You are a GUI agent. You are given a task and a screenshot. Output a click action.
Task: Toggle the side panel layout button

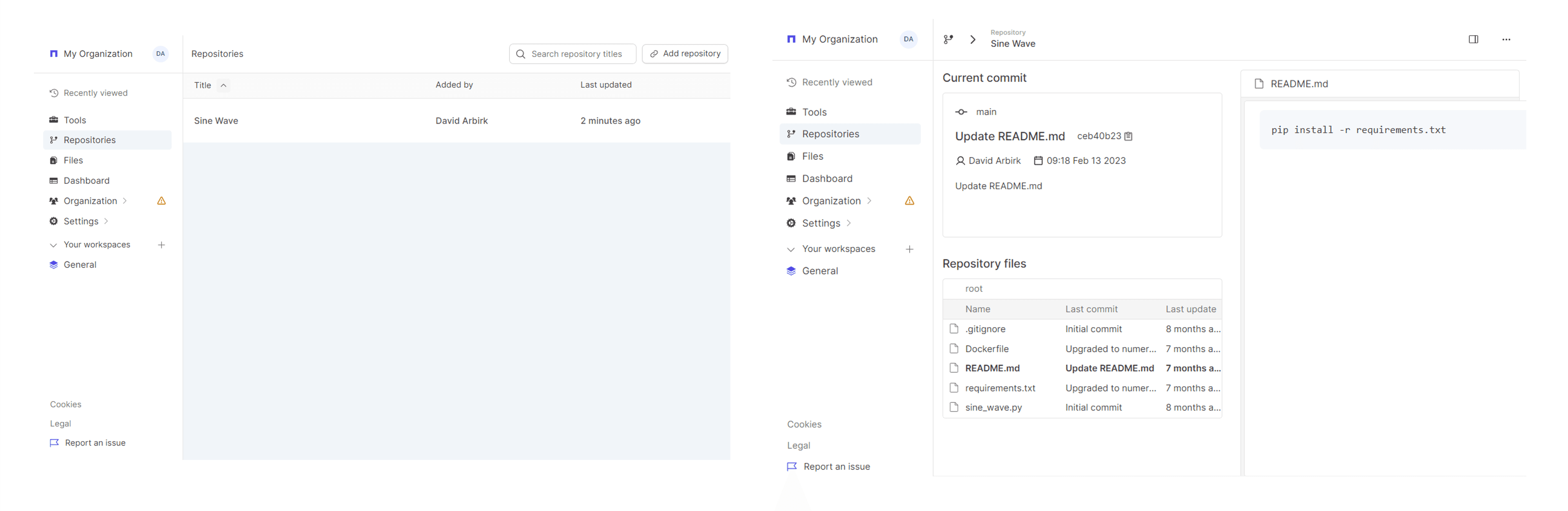click(x=1473, y=40)
